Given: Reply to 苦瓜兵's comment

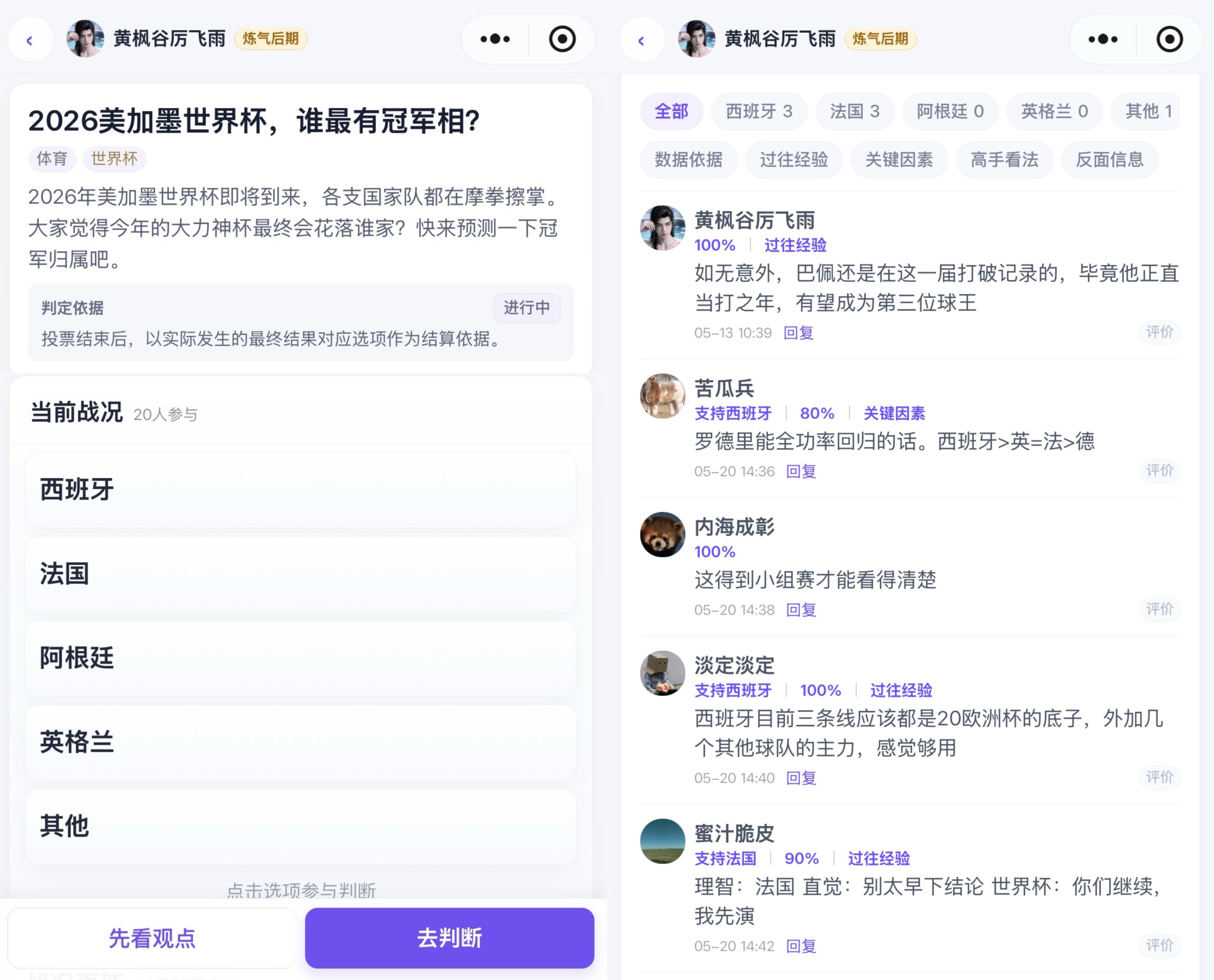Looking at the screenshot, I should (801, 471).
